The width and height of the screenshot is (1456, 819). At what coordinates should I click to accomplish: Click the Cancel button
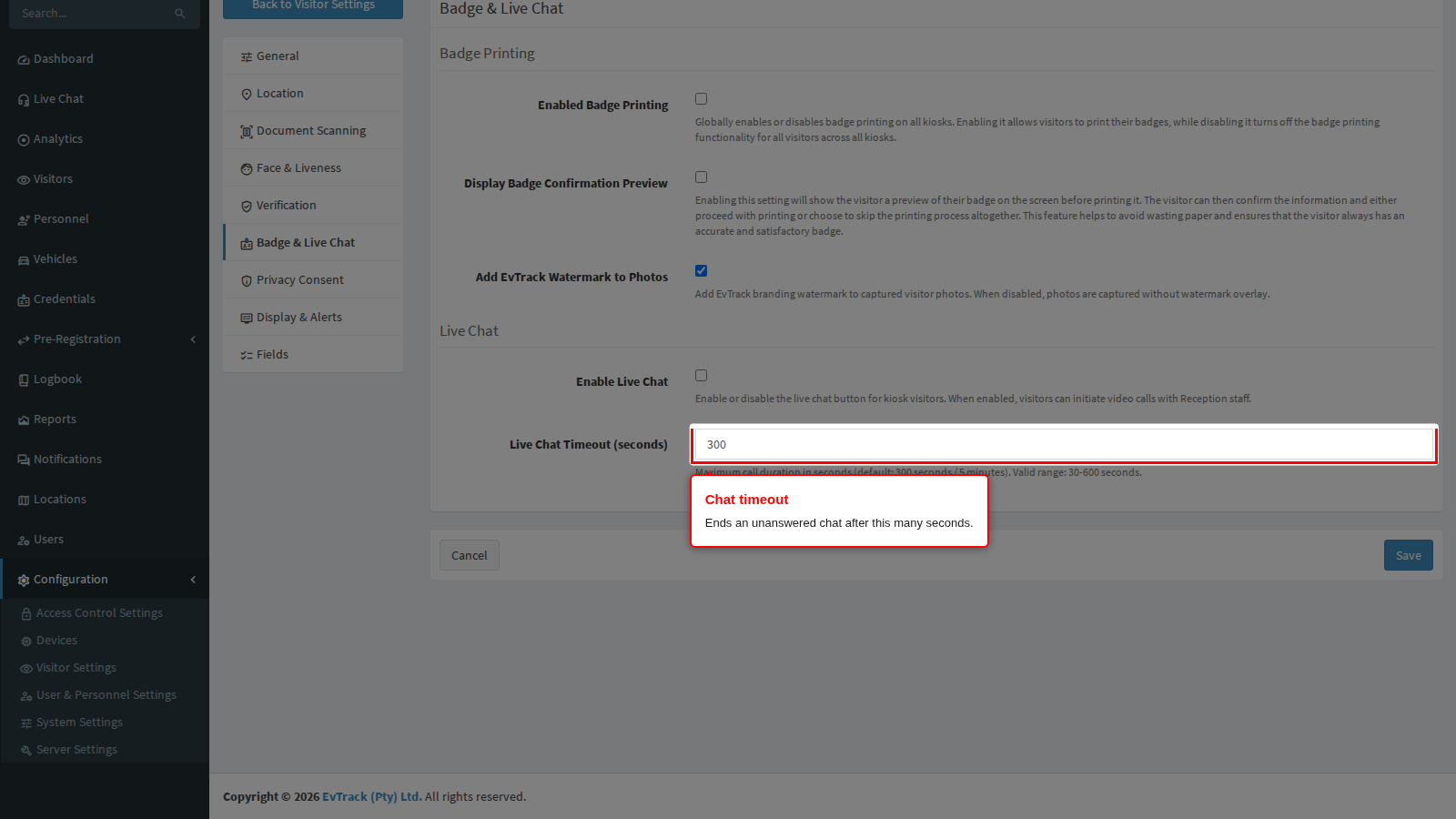pyautogui.click(x=470, y=555)
